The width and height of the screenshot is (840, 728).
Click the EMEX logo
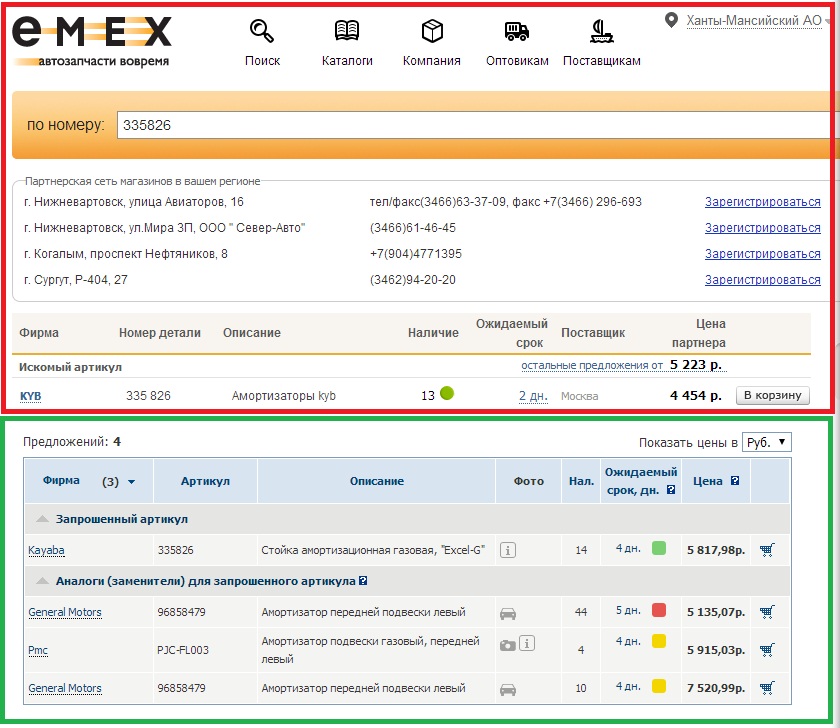pos(92,41)
